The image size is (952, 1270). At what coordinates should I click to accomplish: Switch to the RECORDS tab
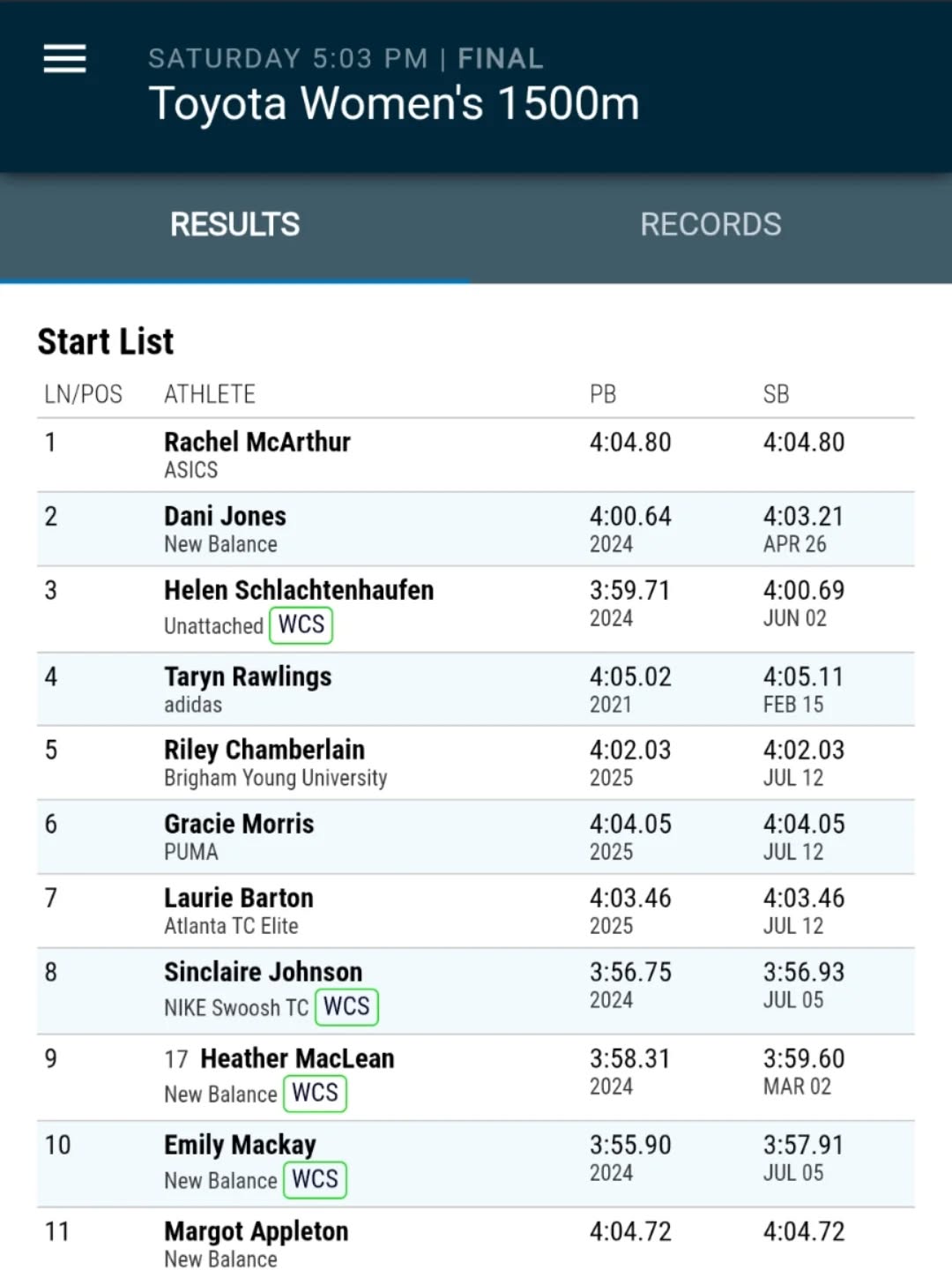pyautogui.click(x=710, y=224)
